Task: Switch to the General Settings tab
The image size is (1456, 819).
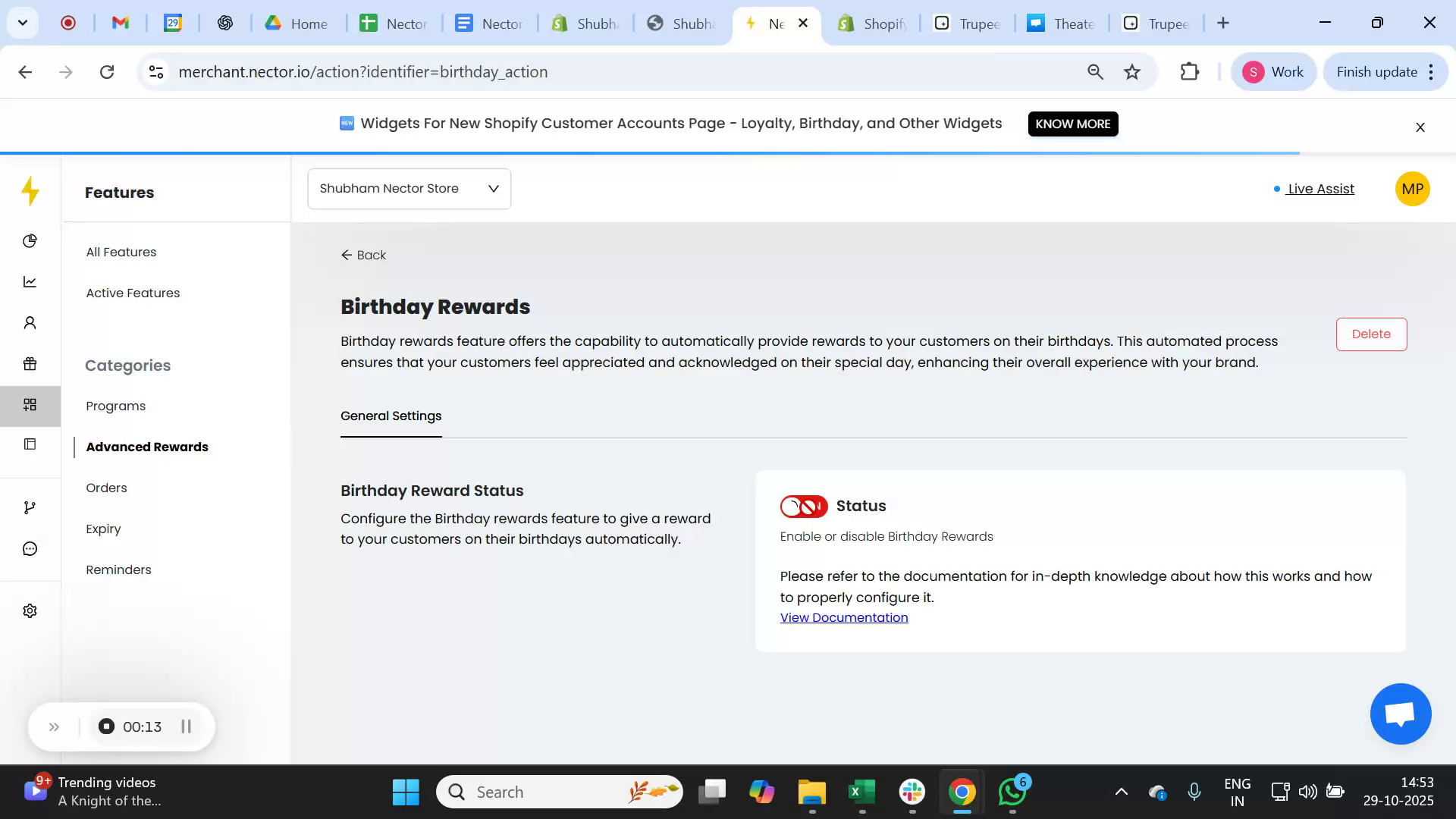Action: coord(391,416)
